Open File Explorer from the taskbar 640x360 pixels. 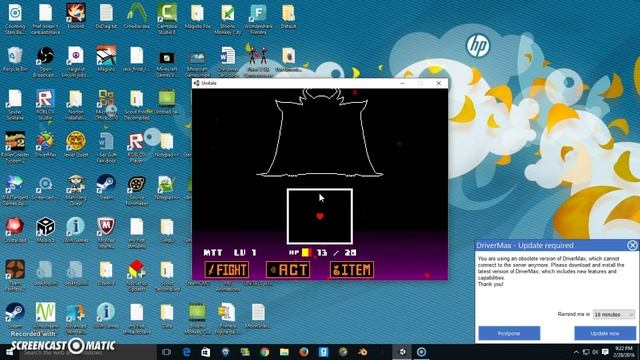(284, 352)
